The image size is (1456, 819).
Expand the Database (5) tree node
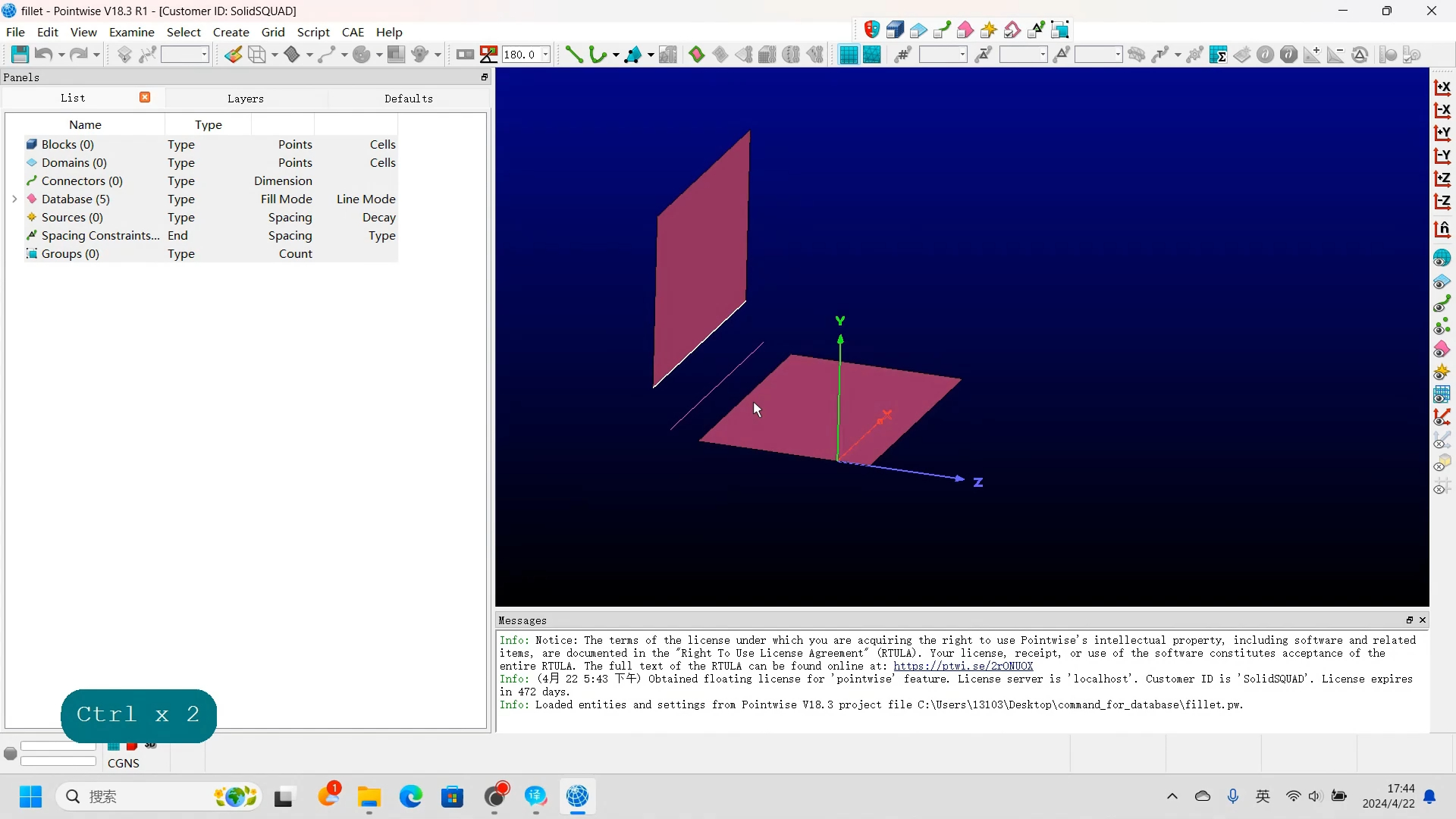pos(14,199)
